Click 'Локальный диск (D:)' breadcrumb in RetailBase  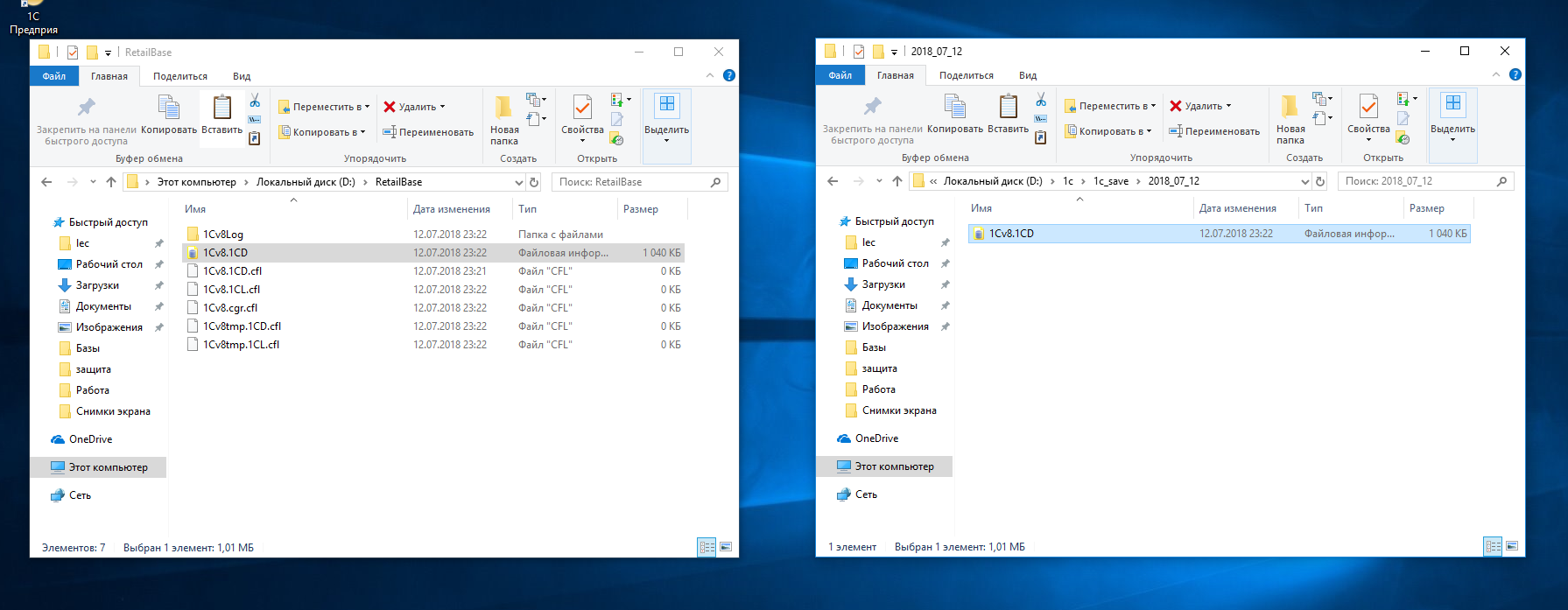306,182
